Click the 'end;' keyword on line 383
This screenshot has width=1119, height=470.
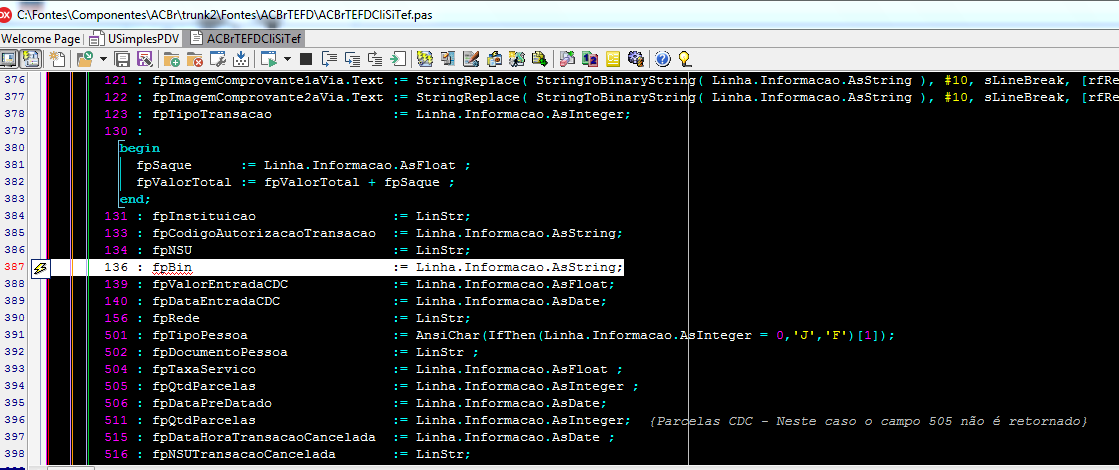[136, 199]
